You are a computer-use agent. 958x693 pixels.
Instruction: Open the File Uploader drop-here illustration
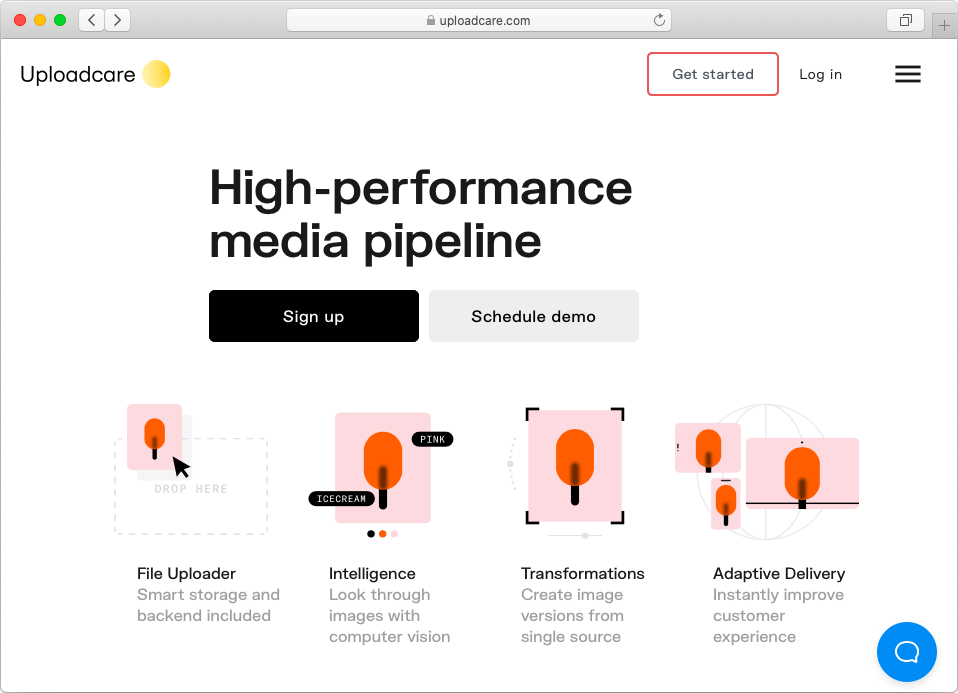pyautogui.click(x=191, y=469)
